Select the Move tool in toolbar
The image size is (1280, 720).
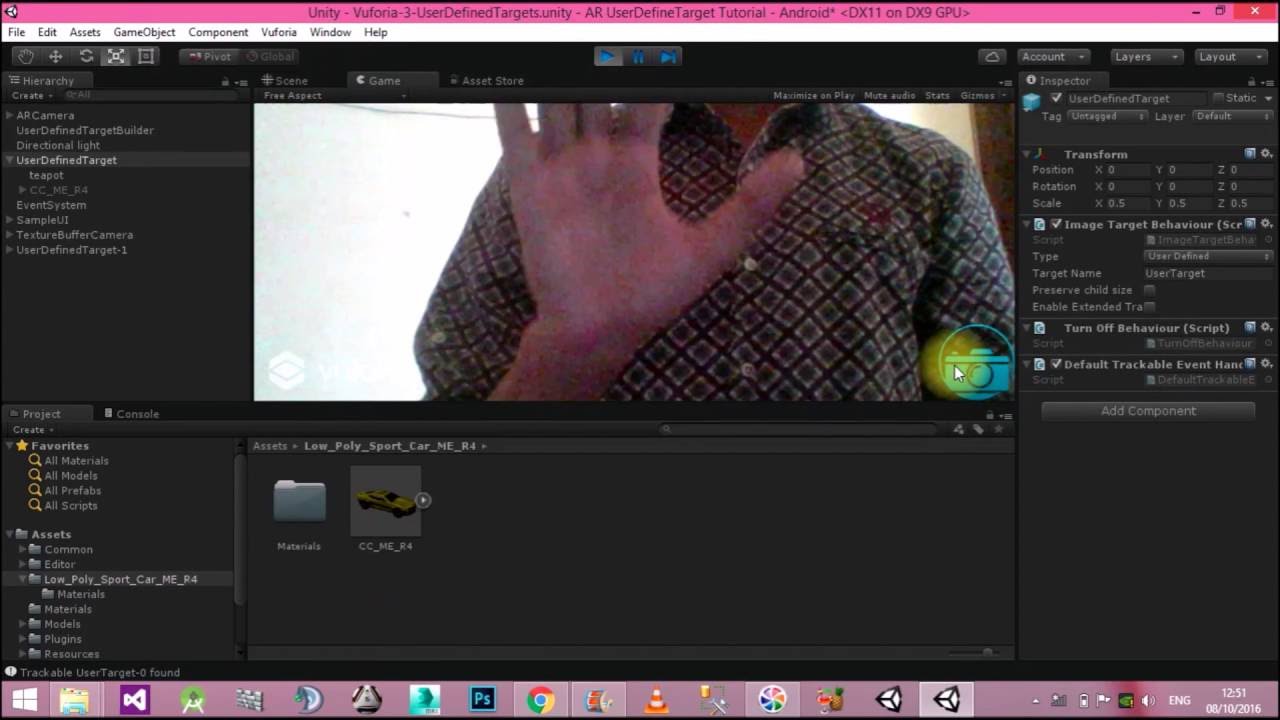(x=56, y=57)
